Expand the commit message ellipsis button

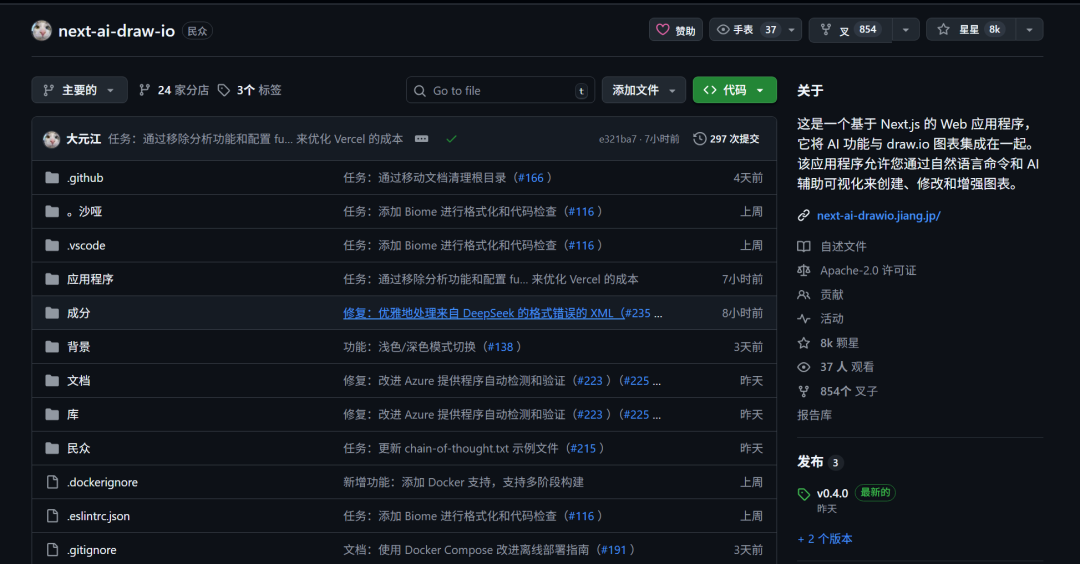pos(422,139)
